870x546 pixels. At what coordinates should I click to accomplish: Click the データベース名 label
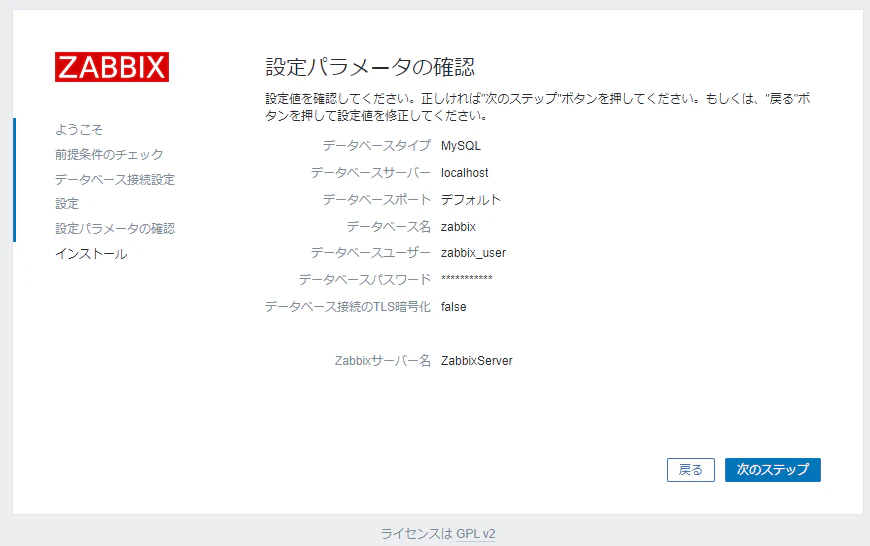[x=389, y=226]
